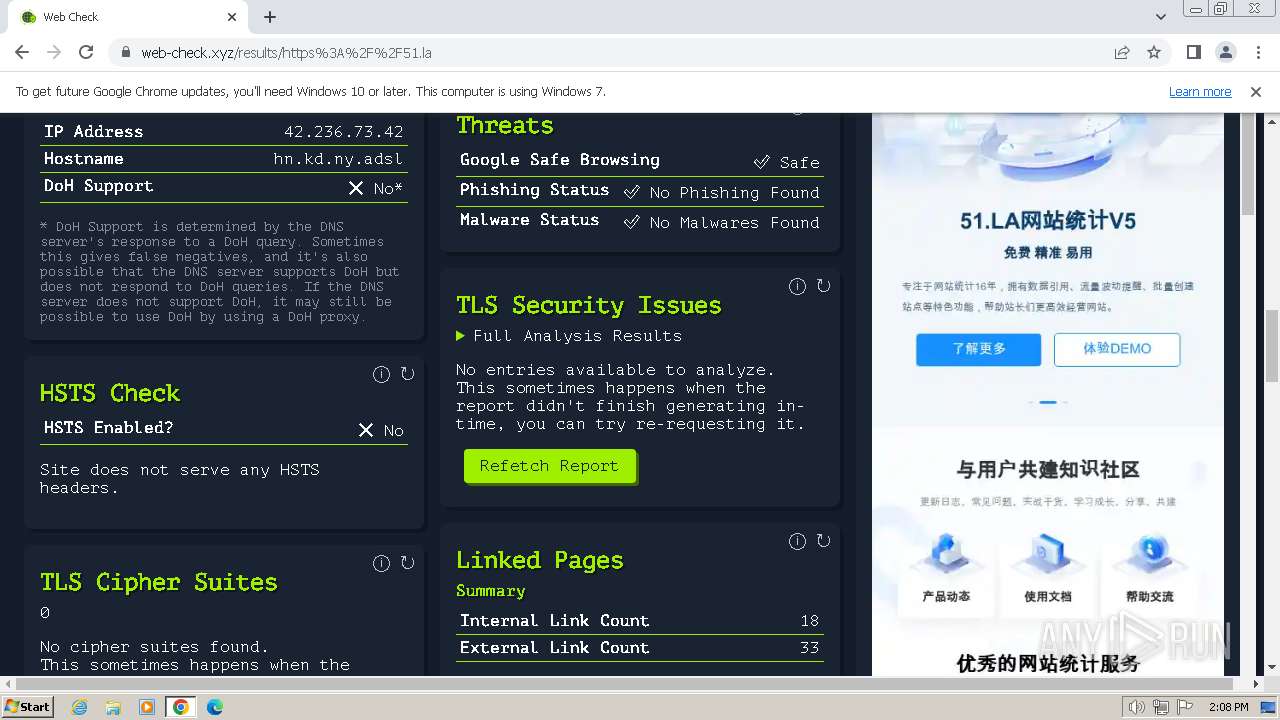This screenshot has width=1280, height=720.
Task: Go back to previous page
Action: tap(22, 52)
